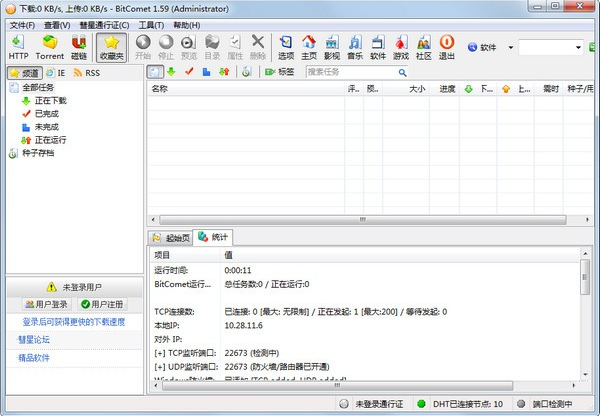Click the 用户登录 button
Screen dimensions: 600x416
[x=46, y=304]
